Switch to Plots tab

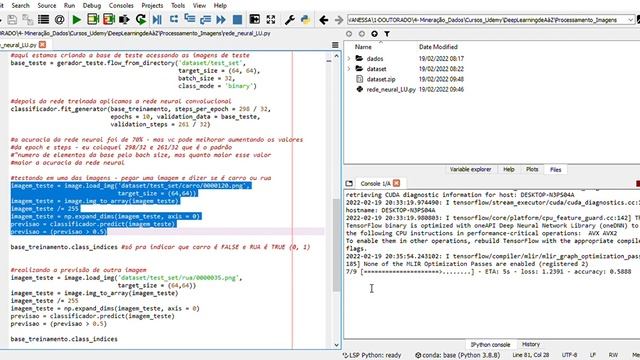tap(532, 169)
